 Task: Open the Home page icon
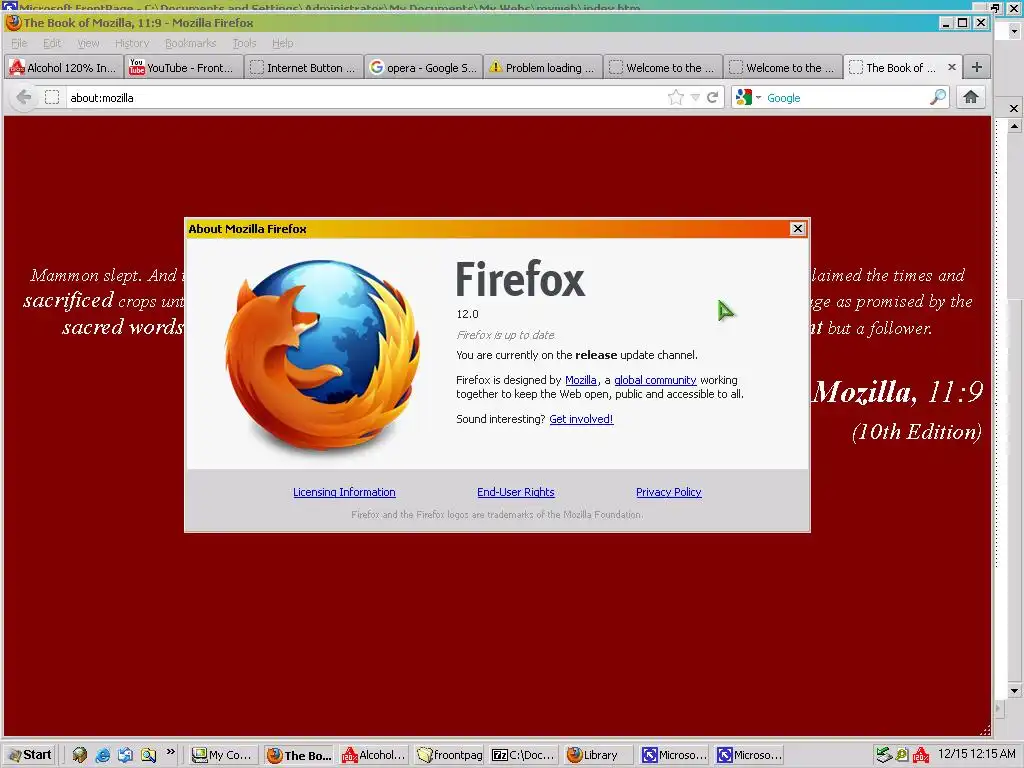[971, 98]
